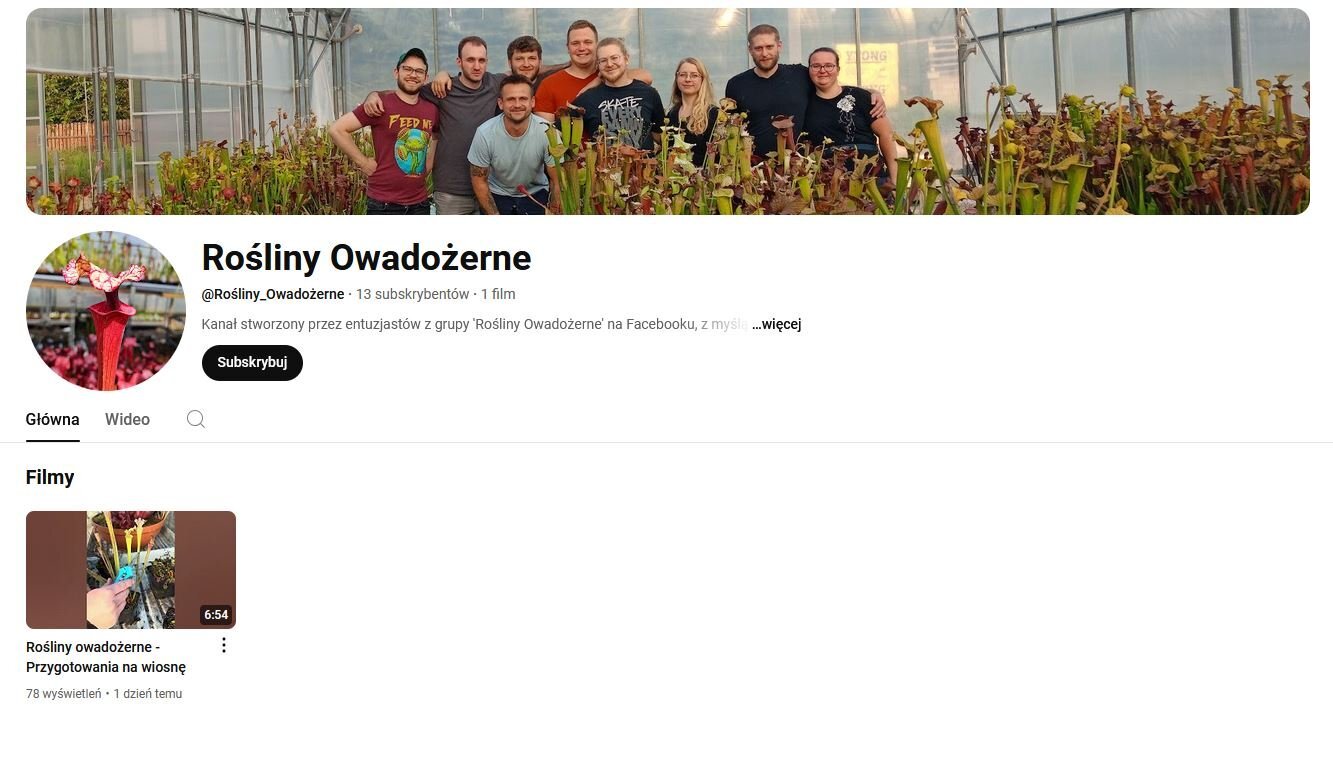Click the greenhouse group photo banner
This screenshot has height=761, width=1333.
click(668, 111)
